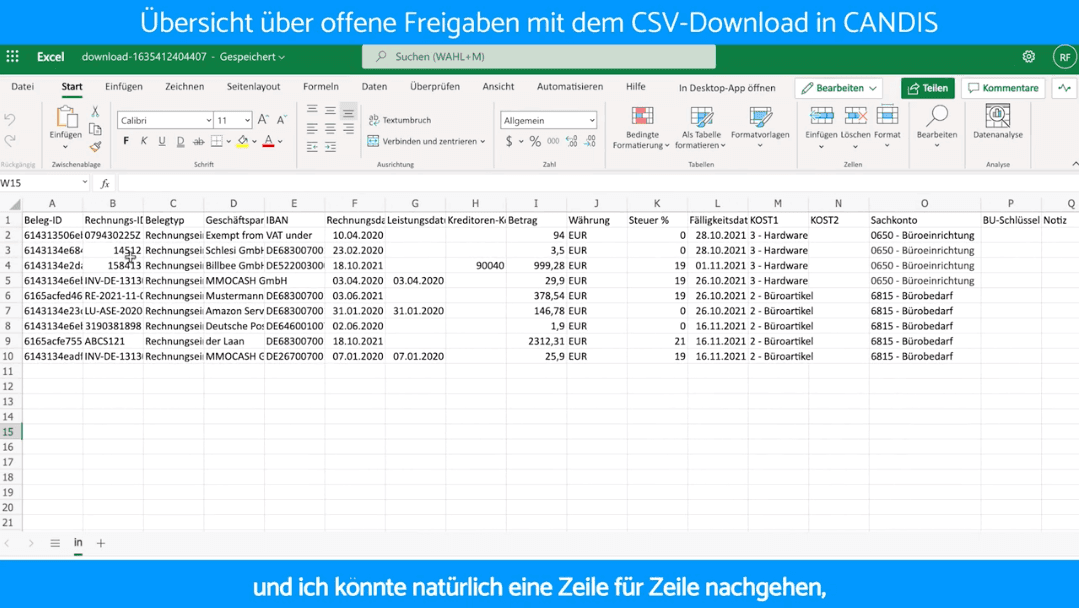Viewport: 1080px width, 608px height.
Task: Switch to the Überprüfen tab
Action: (x=435, y=87)
